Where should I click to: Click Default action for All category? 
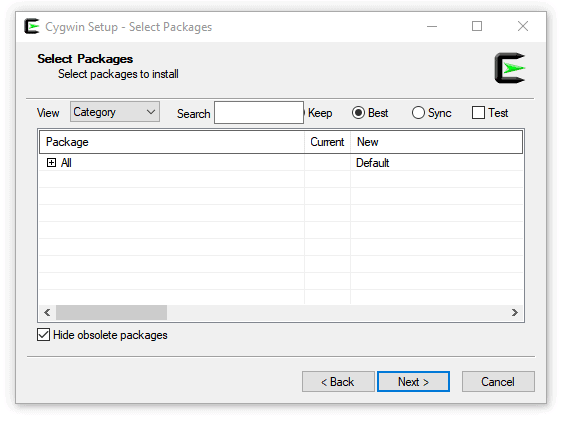pyautogui.click(x=373, y=163)
